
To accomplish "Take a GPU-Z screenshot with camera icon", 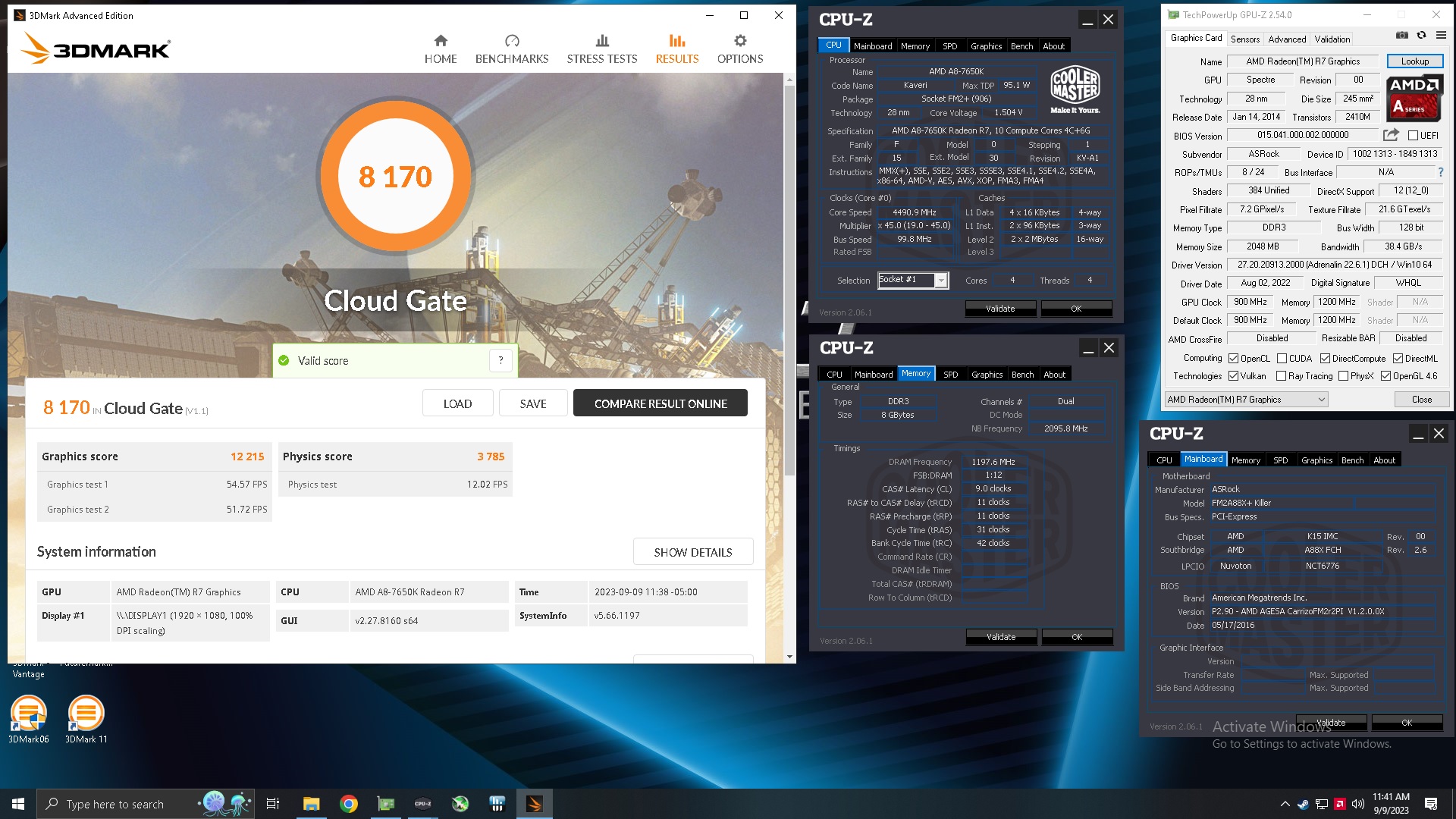I will tap(1402, 35).
